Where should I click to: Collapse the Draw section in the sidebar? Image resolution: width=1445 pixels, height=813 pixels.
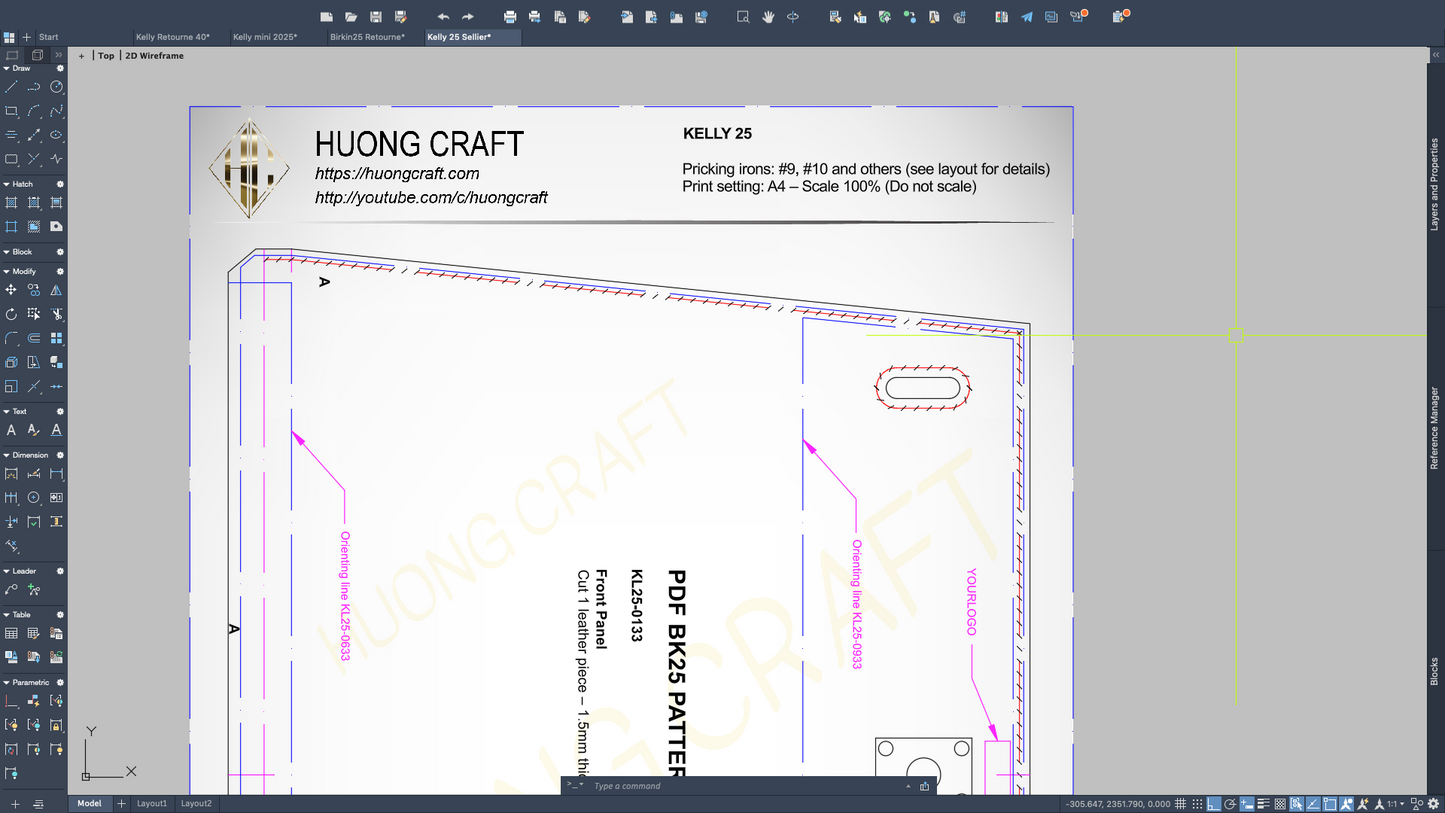6,69
